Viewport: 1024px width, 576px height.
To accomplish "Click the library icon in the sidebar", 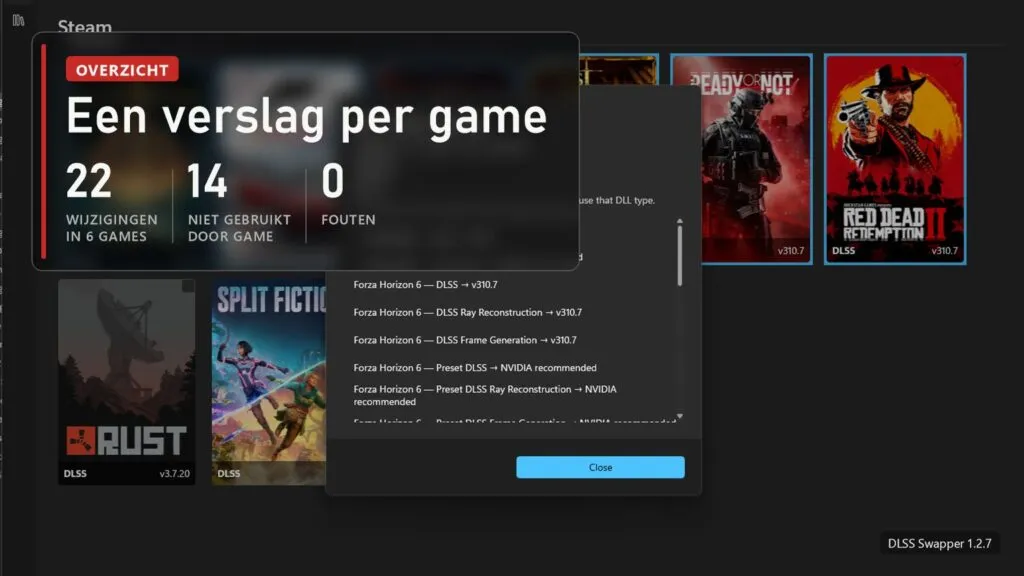I will pyautogui.click(x=18, y=20).
